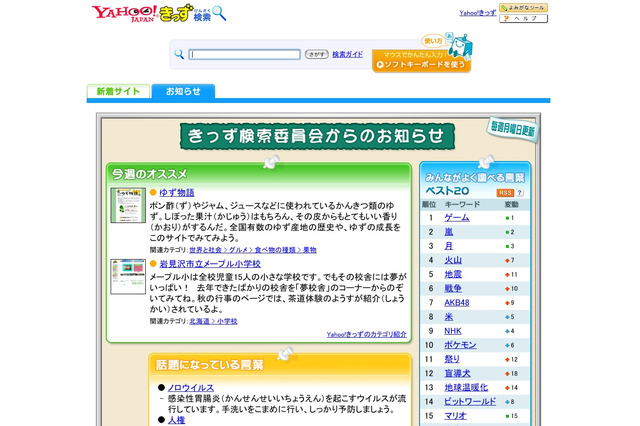
Task: Click the question mark help icon next to RSS
Action: click(x=520, y=193)
